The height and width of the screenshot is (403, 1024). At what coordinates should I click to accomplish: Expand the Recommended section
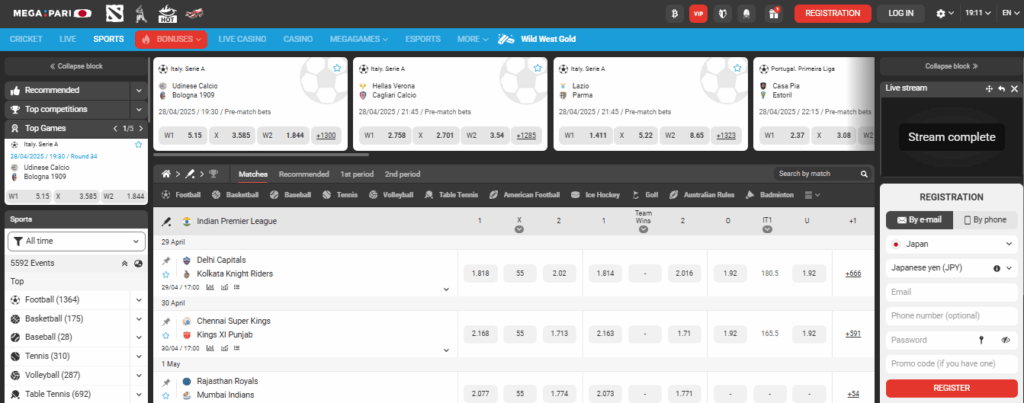point(138,90)
